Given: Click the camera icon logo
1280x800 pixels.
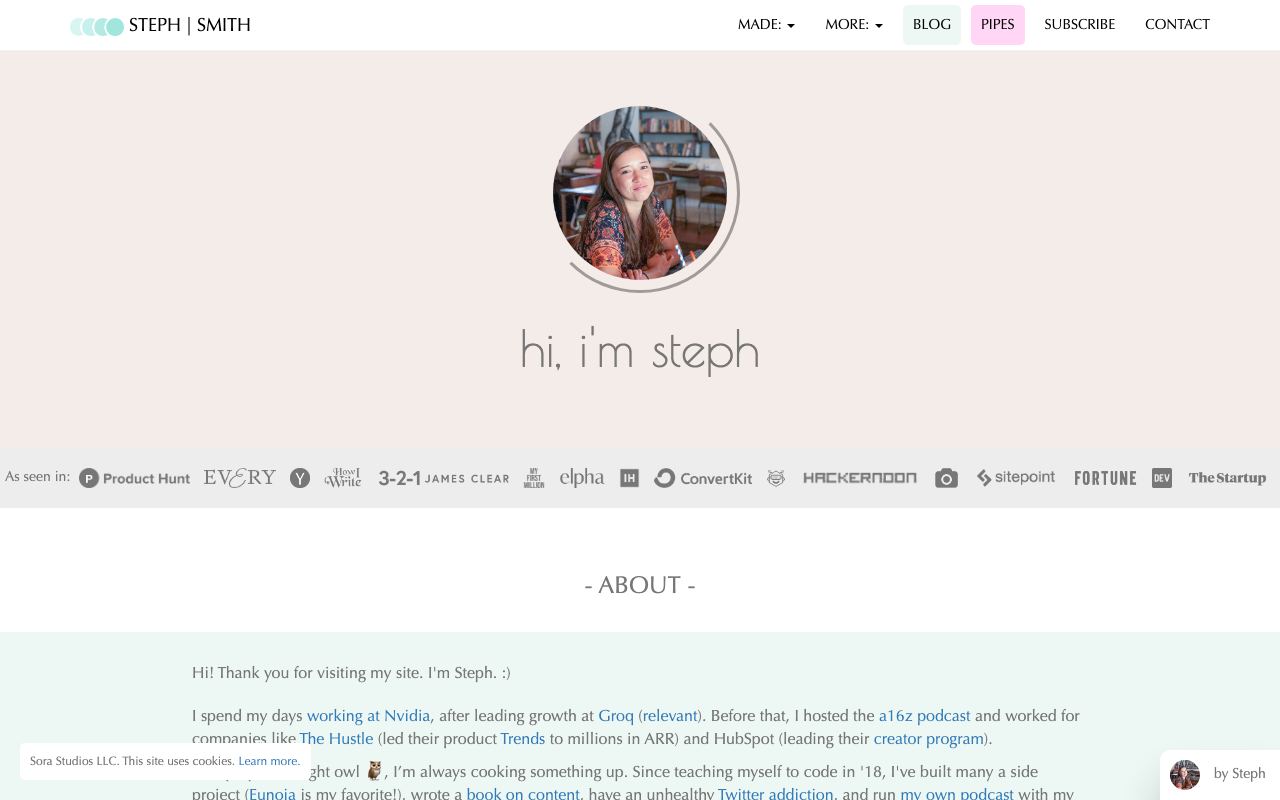Looking at the screenshot, I should pyautogui.click(x=946, y=478).
